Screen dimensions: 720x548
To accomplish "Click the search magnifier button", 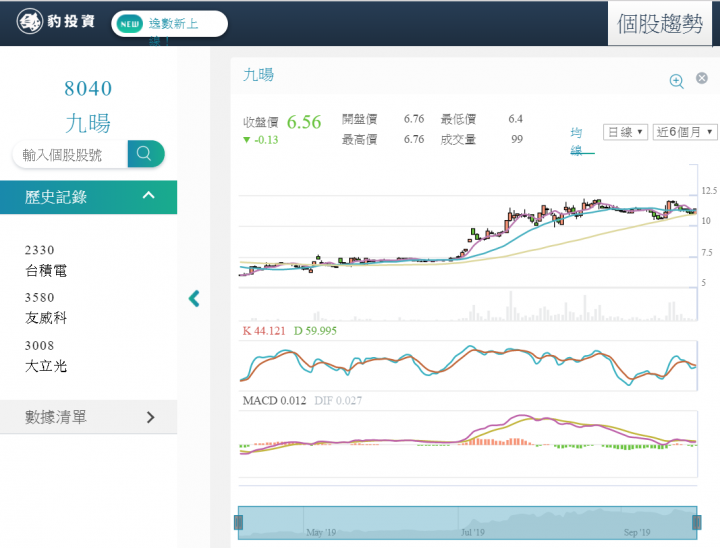I will pyautogui.click(x=146, y=153).
